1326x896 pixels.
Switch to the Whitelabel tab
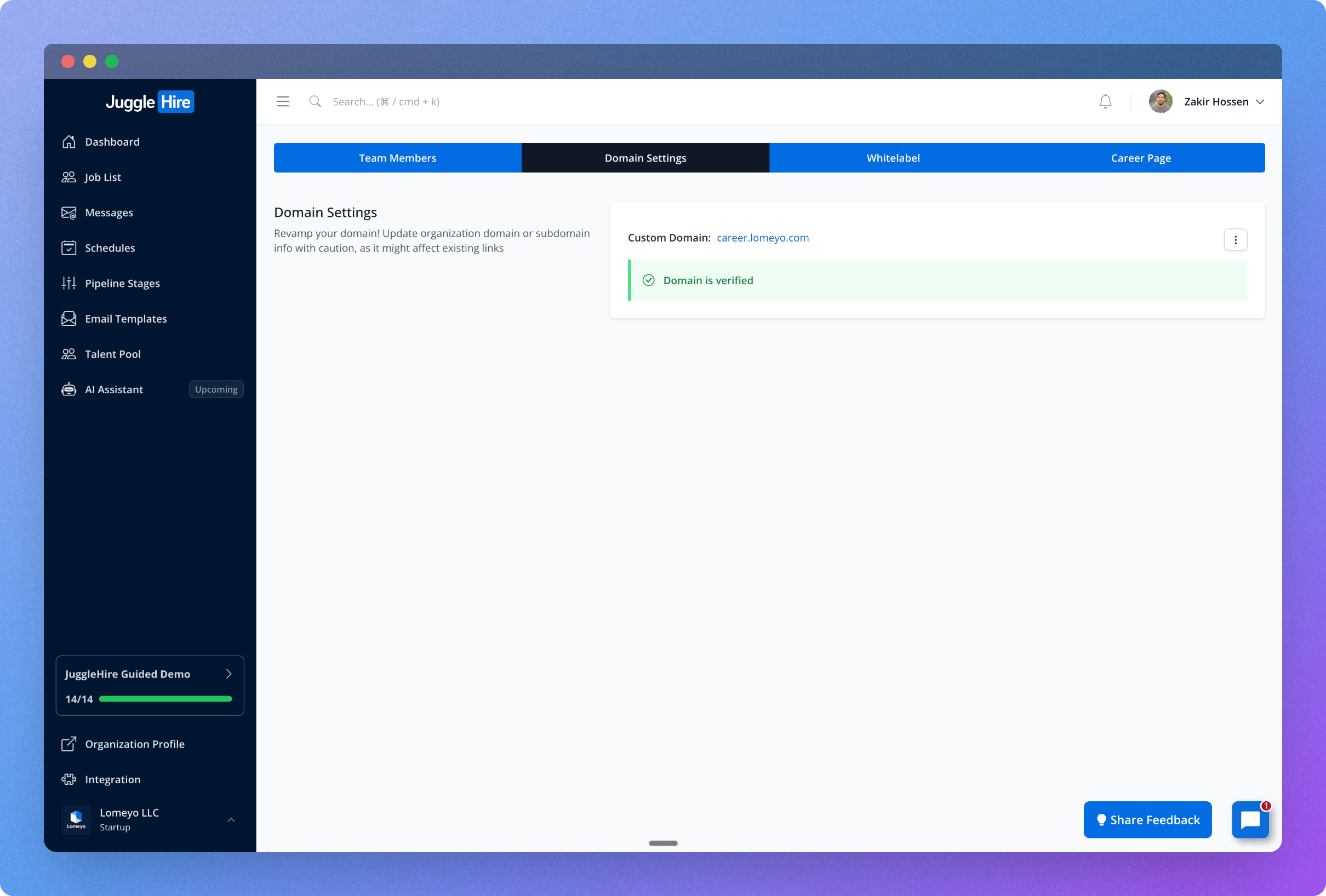coord(893,157)
